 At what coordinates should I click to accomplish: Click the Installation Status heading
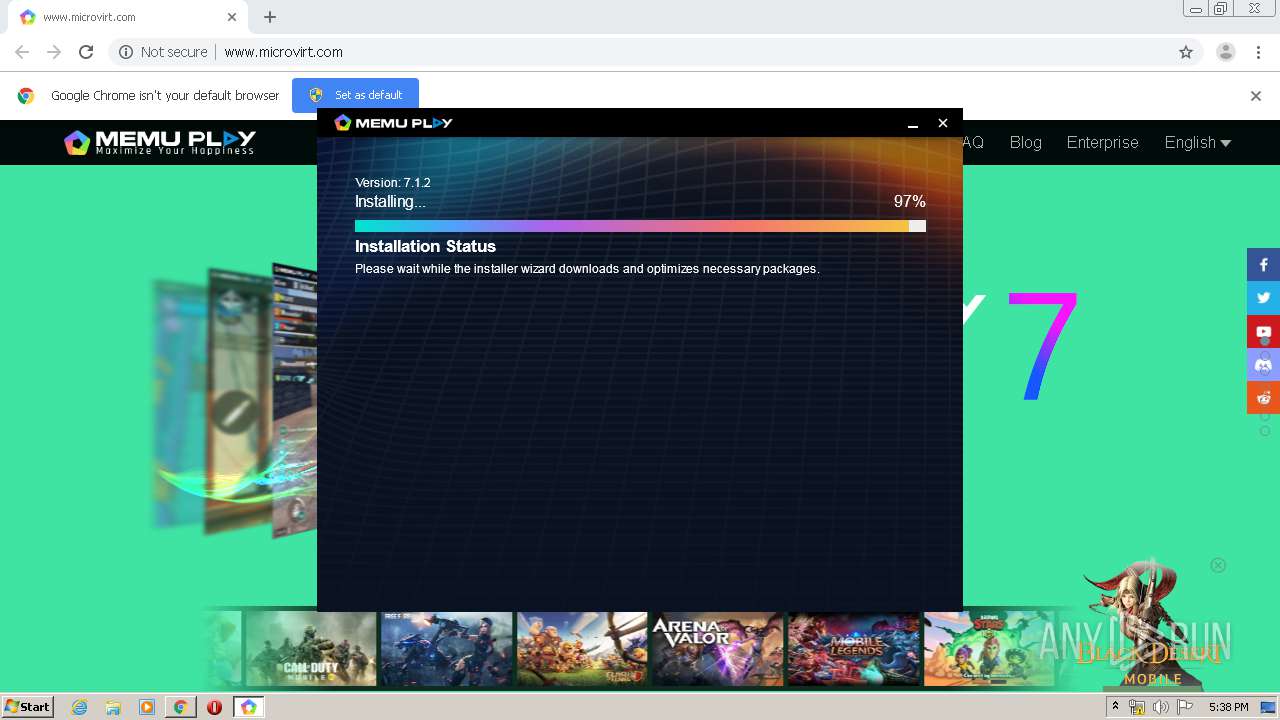[425, 246]
